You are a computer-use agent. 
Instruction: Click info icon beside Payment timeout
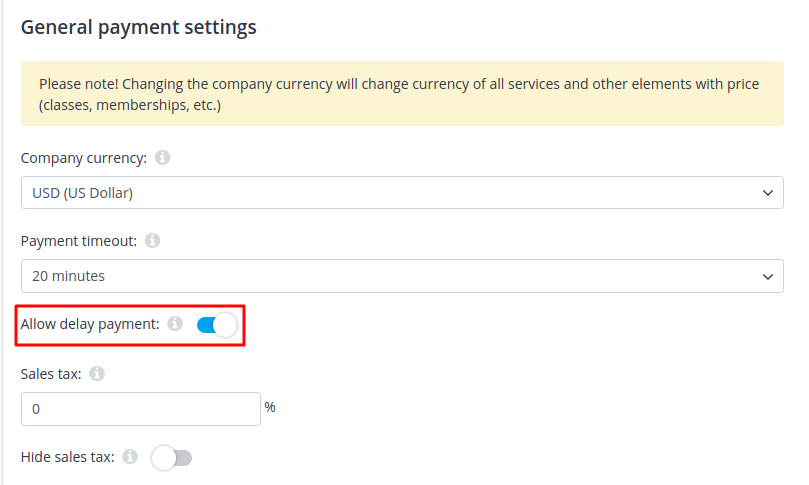[152, 241]
